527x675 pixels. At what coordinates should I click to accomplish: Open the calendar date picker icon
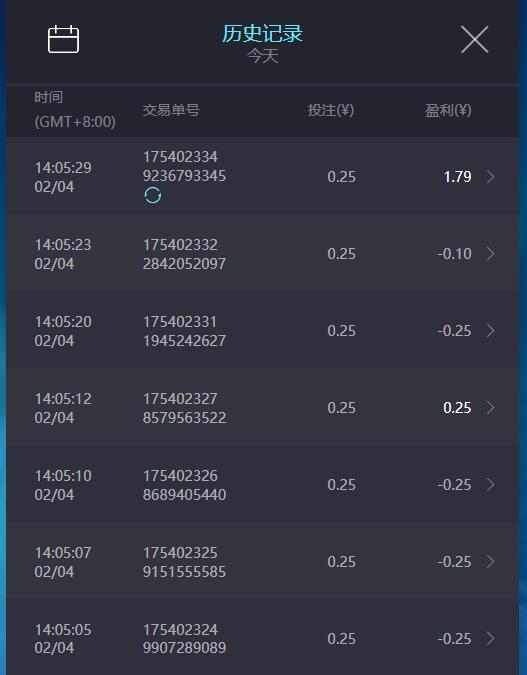point(63,39)
